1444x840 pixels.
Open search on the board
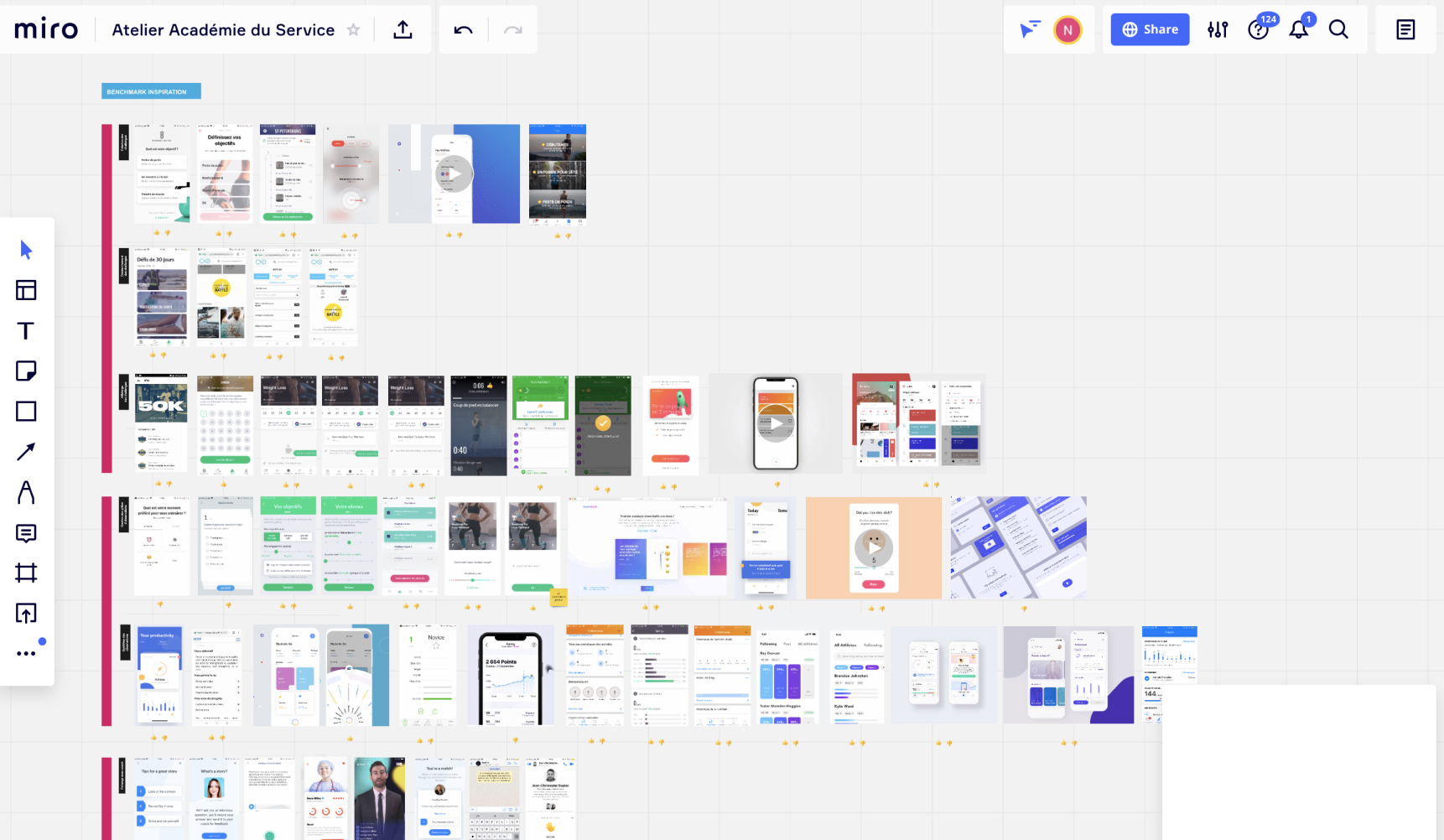tap(1338, 30)
